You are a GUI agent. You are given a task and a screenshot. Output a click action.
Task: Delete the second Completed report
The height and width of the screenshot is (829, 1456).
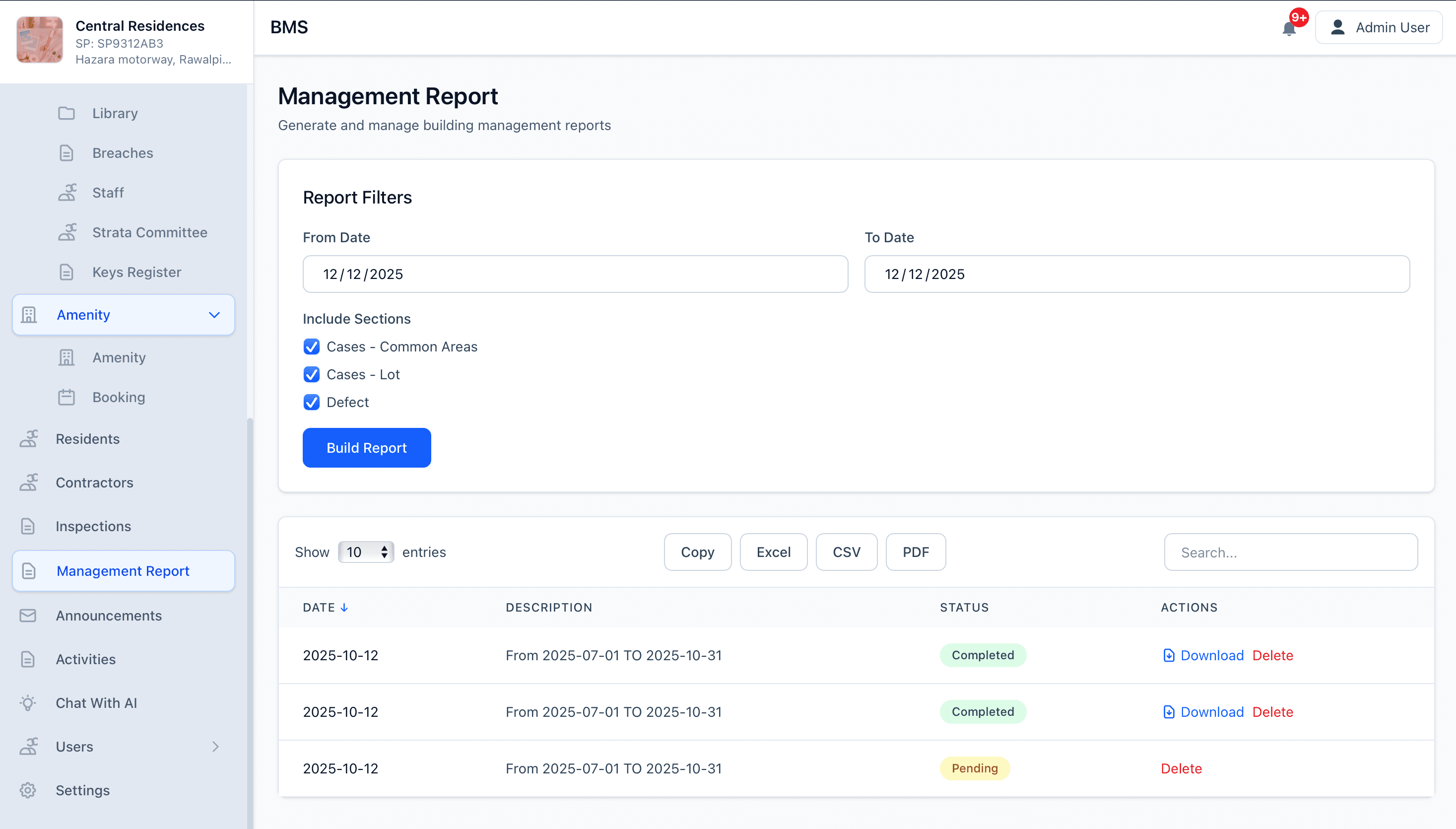pos(1273,712)
